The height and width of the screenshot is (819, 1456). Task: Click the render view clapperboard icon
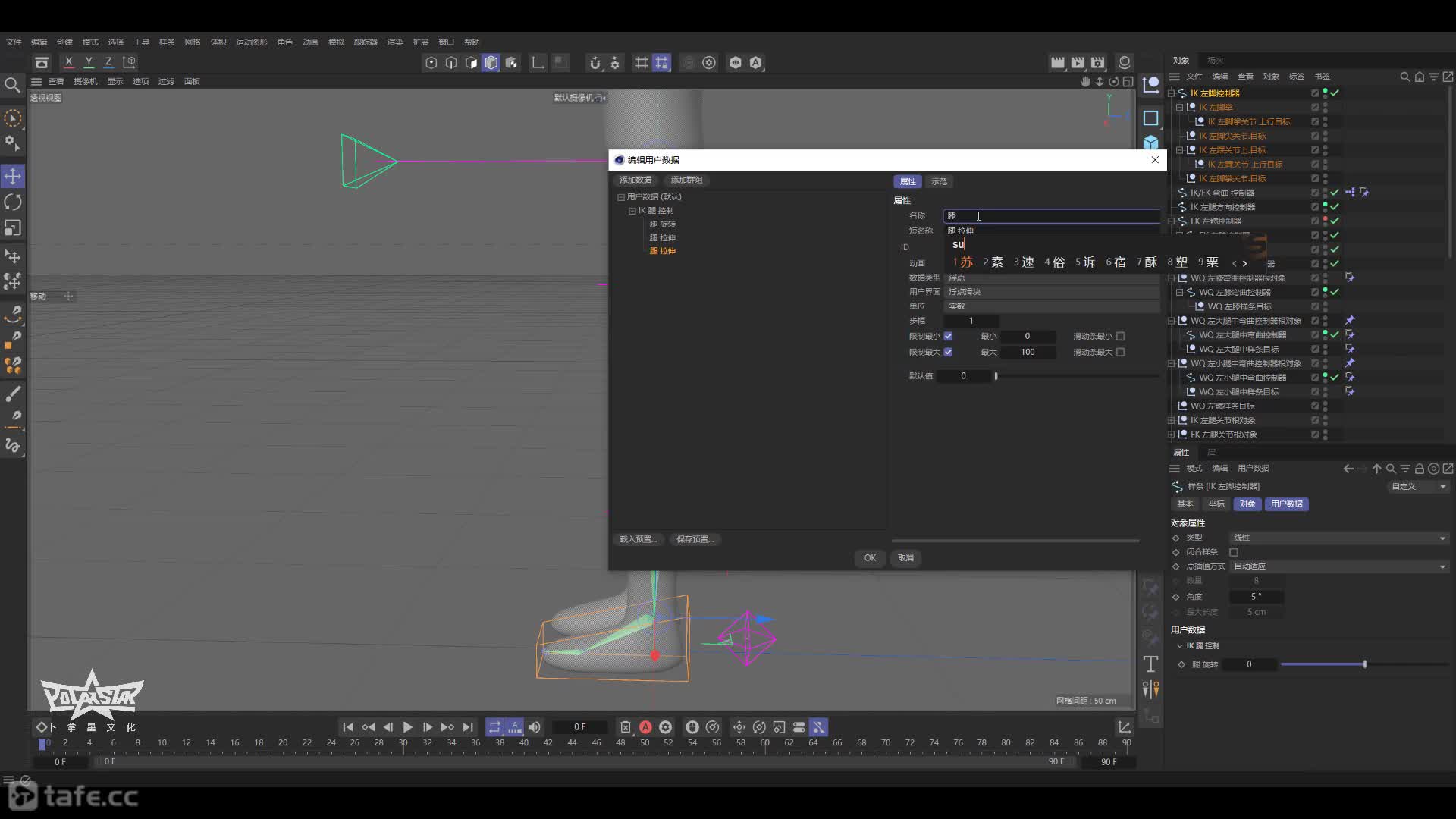click(1058, 62)
